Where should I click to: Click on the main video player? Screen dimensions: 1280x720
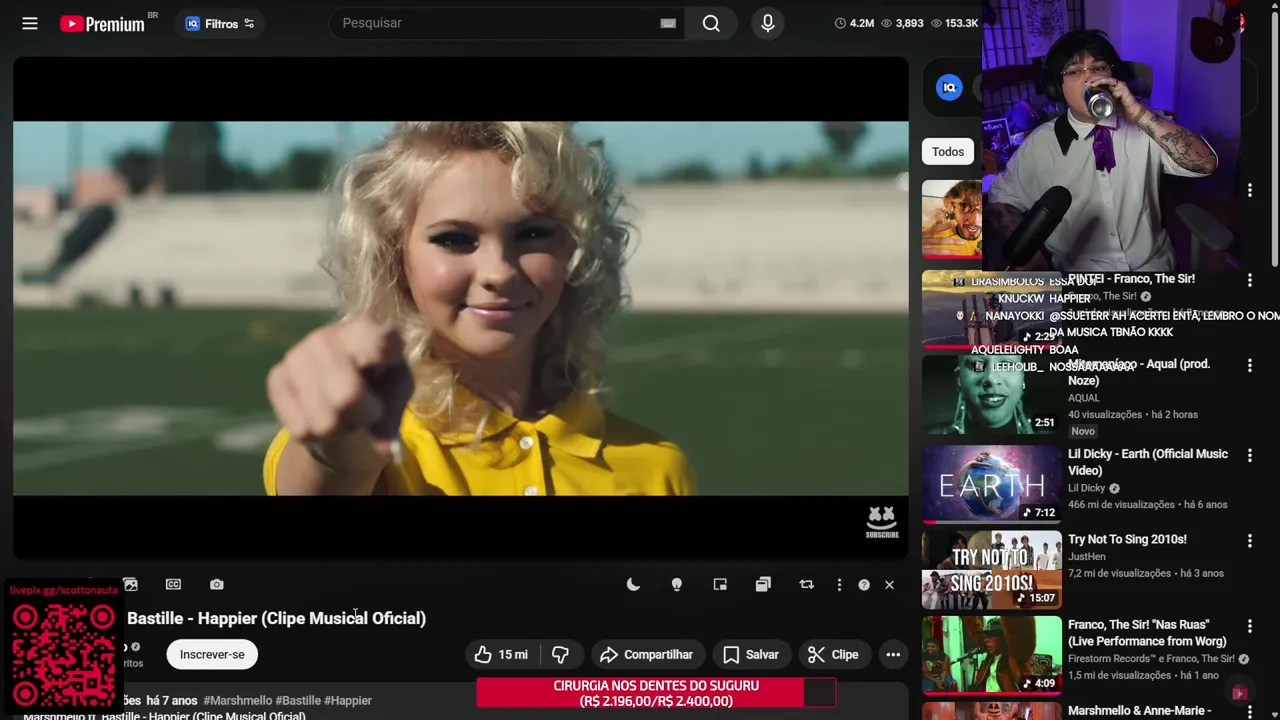click(461, 308)
